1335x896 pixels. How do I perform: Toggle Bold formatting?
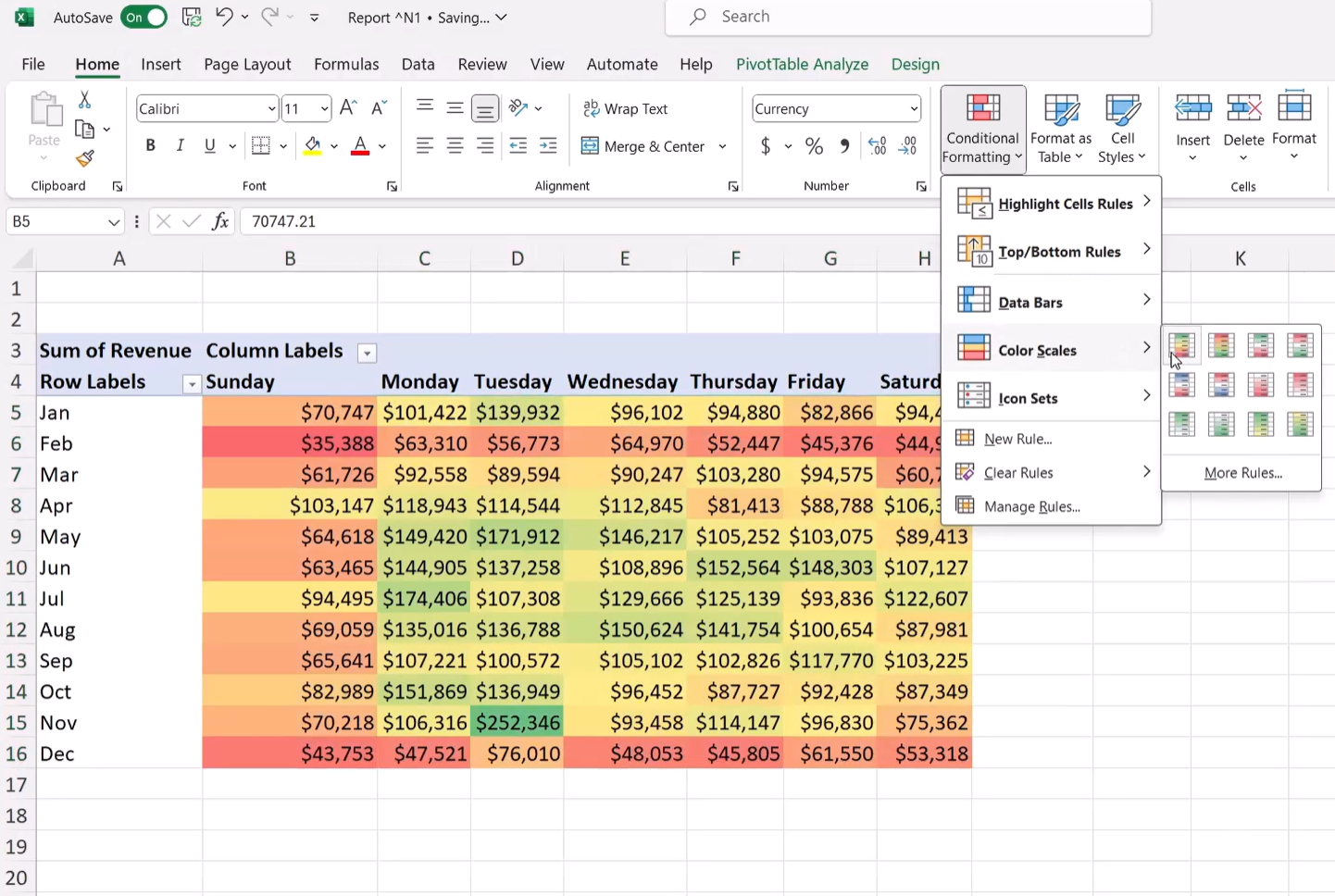pos(150,145)
